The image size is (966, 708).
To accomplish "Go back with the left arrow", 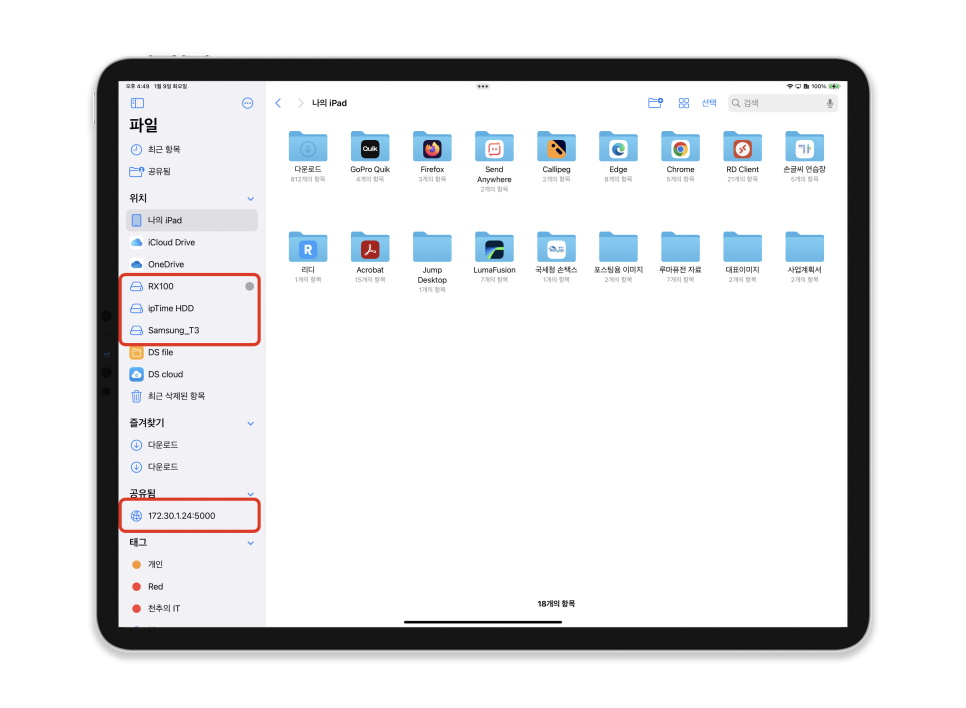I will pyautogui.click(x=278, y=103).
